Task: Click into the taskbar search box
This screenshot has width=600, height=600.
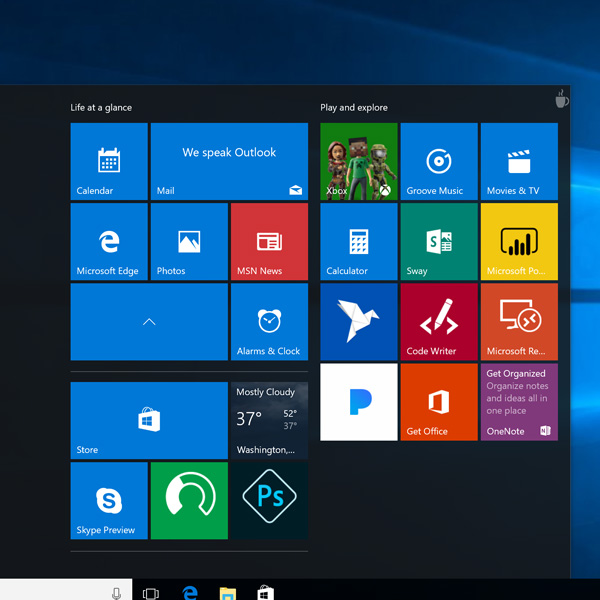Action: click(66, 589)
